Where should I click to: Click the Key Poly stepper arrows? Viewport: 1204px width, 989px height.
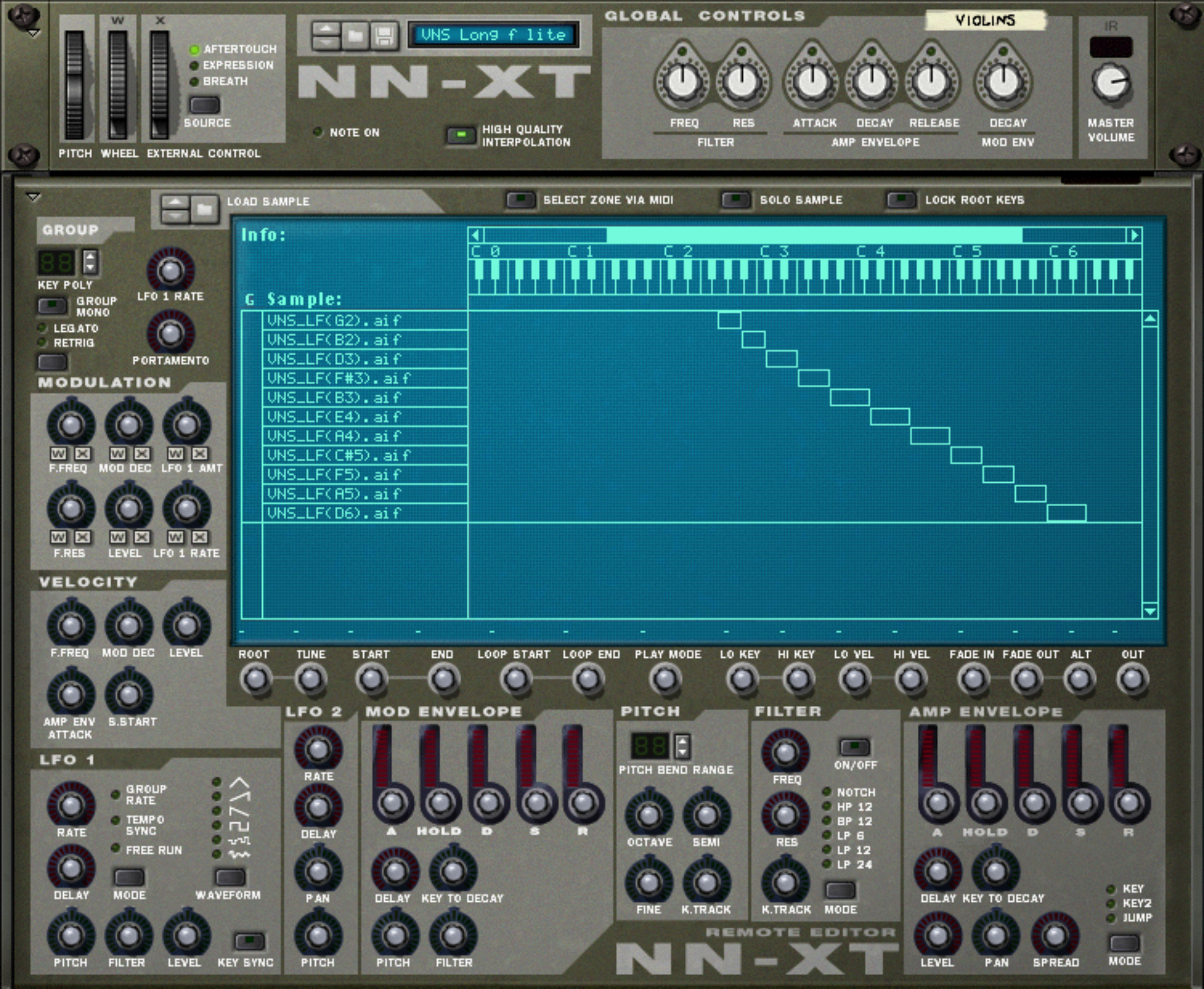pos(90,262)
